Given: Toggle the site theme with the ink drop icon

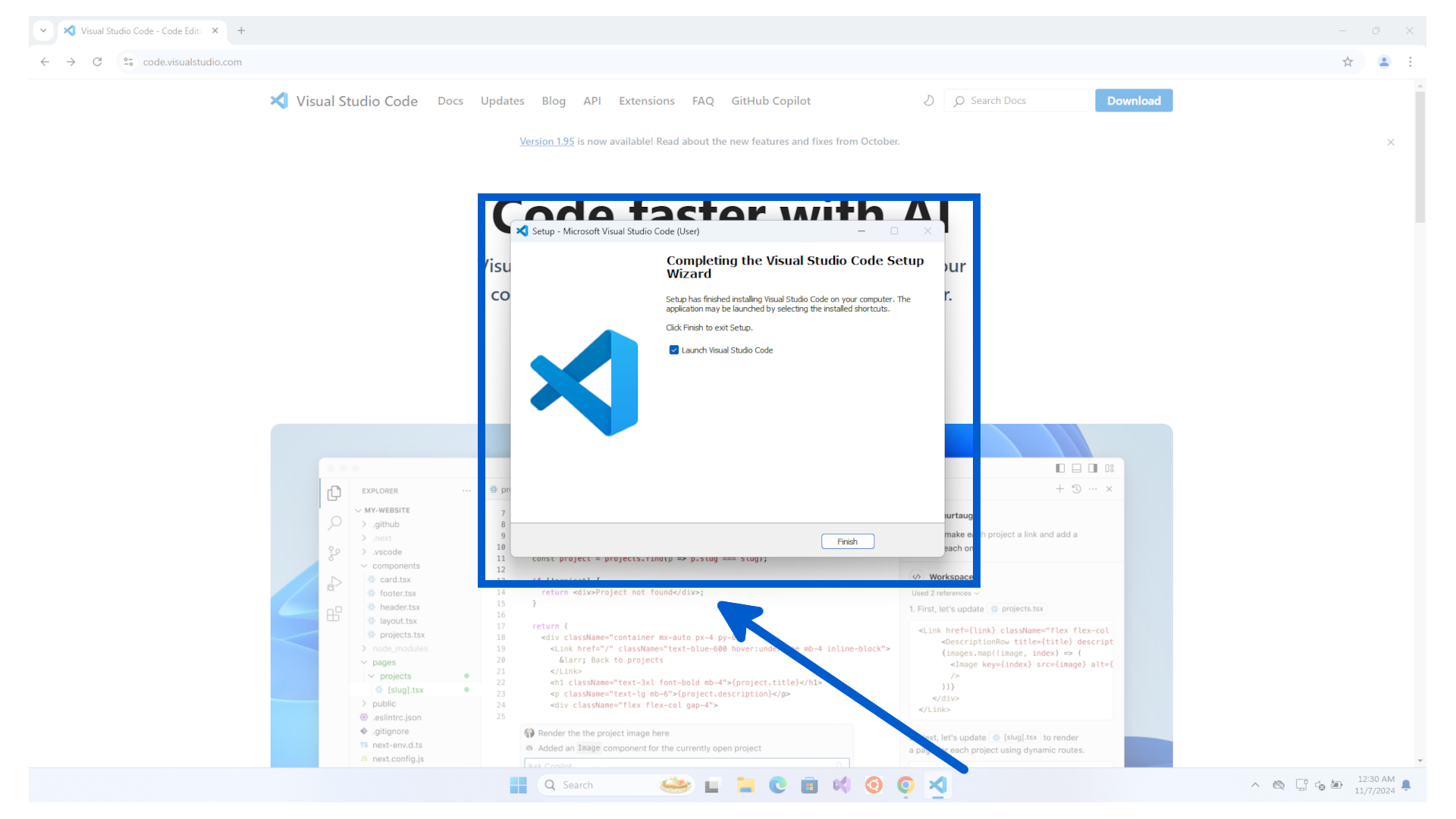Looking at the screenshot, I should [x=928, y=100].
